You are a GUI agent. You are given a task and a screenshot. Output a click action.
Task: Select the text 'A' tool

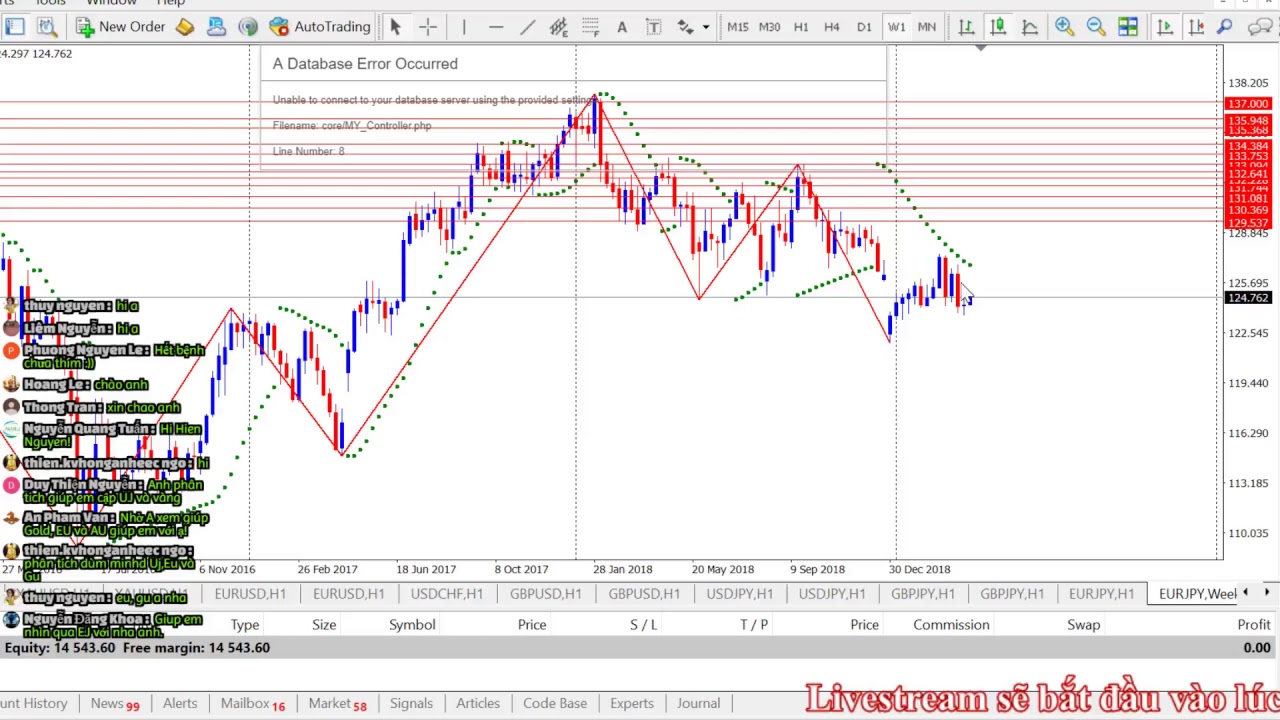pyautogui.click(x=622, y=27)
